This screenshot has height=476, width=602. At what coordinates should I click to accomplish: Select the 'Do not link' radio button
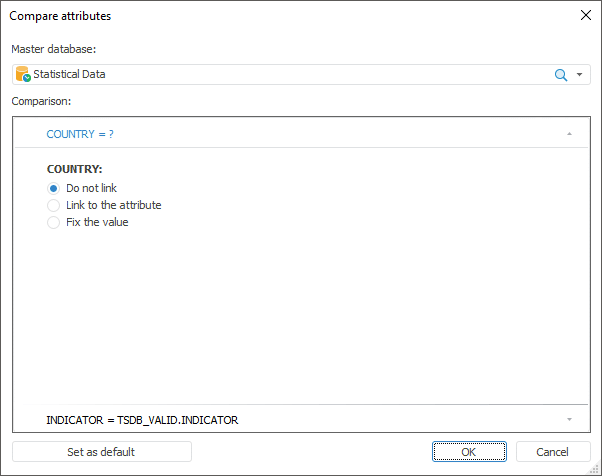click(x=54, y=188)
